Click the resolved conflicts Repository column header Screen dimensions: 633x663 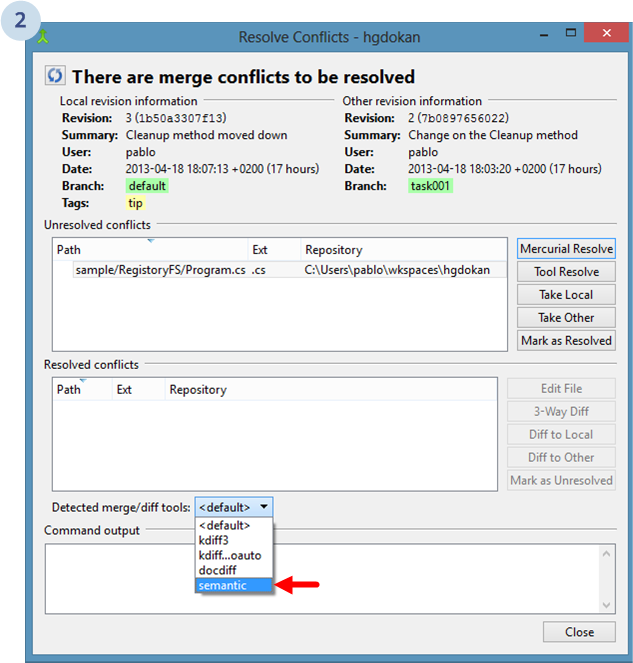tap(331, 389)
